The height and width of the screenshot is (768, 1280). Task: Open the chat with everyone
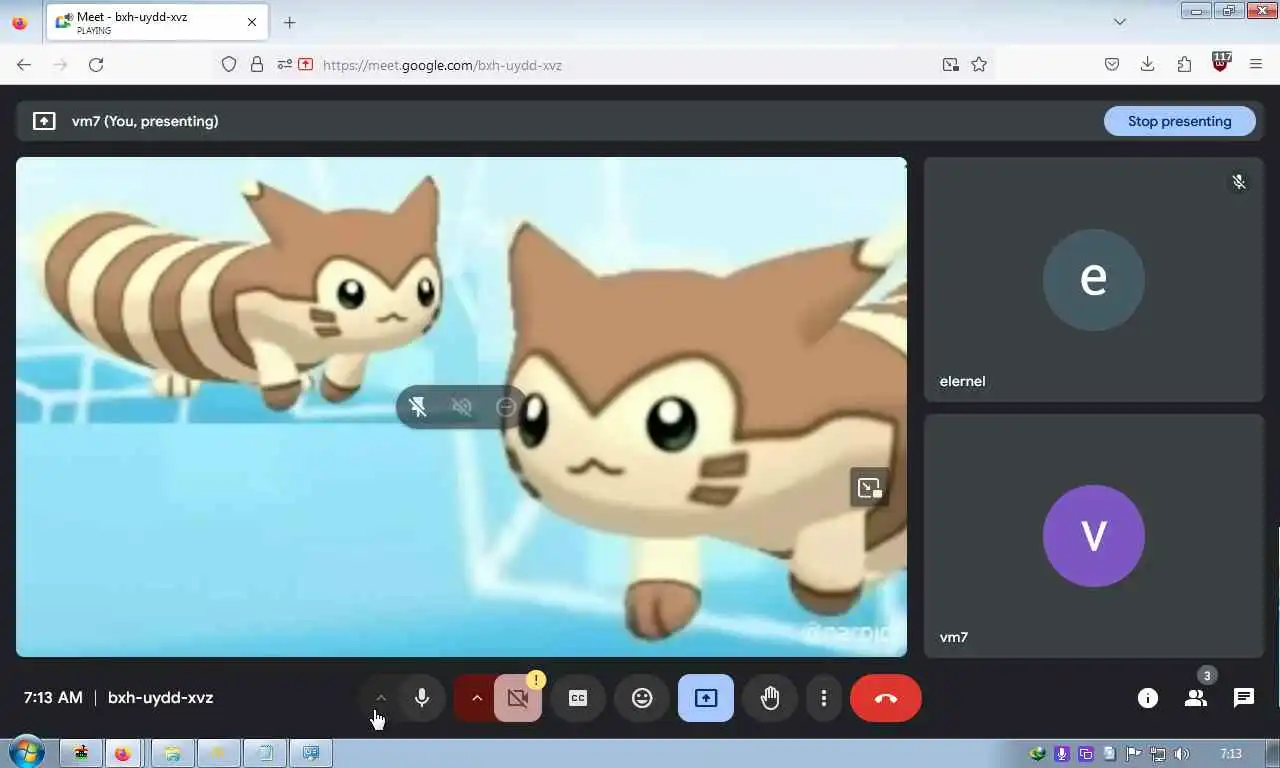(1244, 698)
